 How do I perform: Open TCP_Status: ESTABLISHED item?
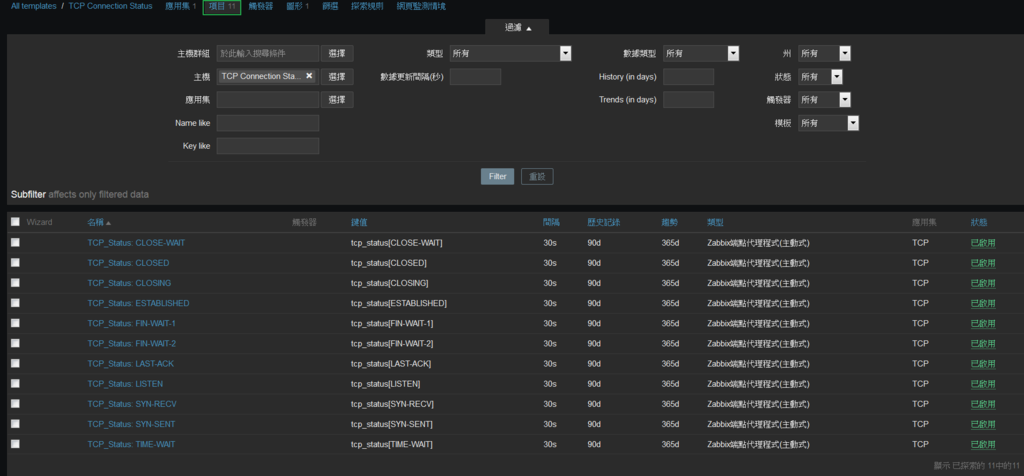coord(138,304)
